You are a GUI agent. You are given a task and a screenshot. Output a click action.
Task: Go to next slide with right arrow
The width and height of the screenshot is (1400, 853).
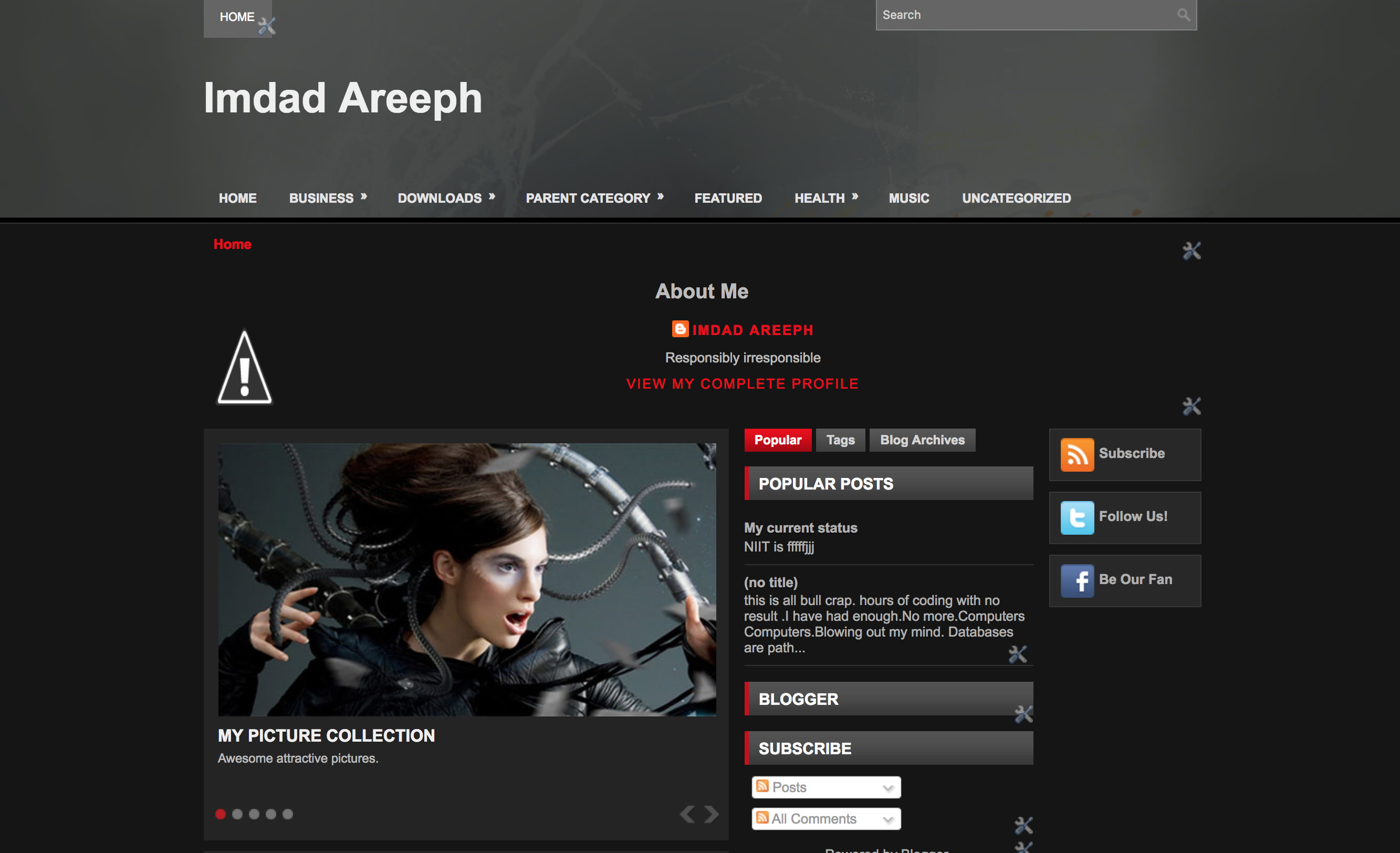712,814
